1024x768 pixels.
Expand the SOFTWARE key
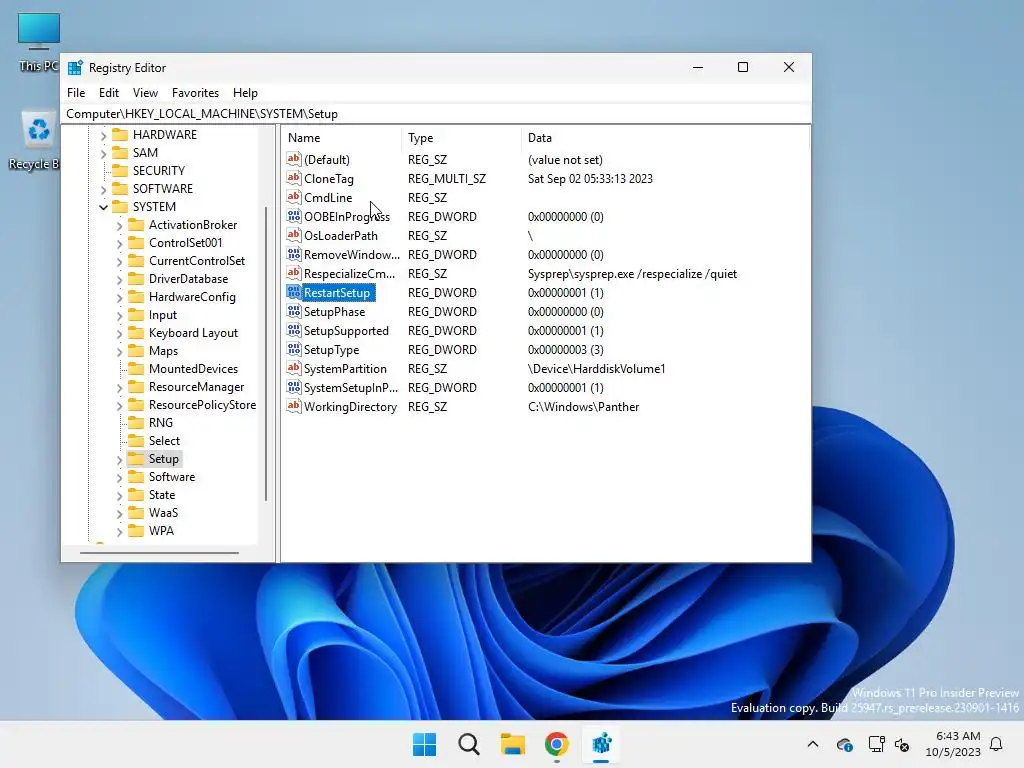click(103, 189)
